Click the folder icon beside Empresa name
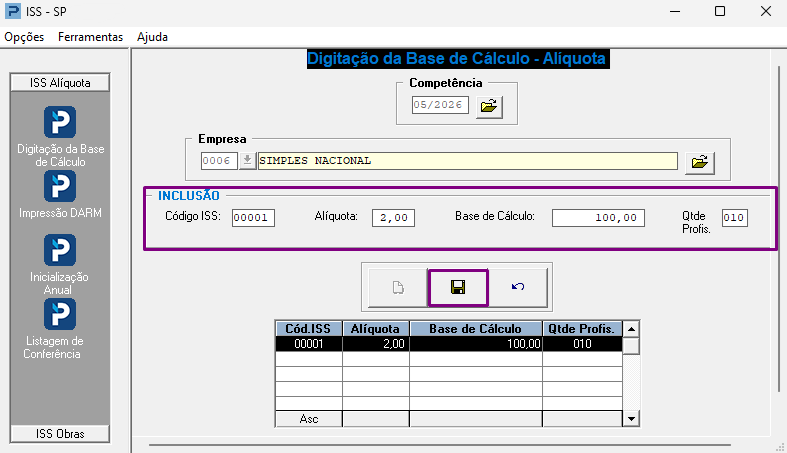Screen dimensions: 787x453 700,162
